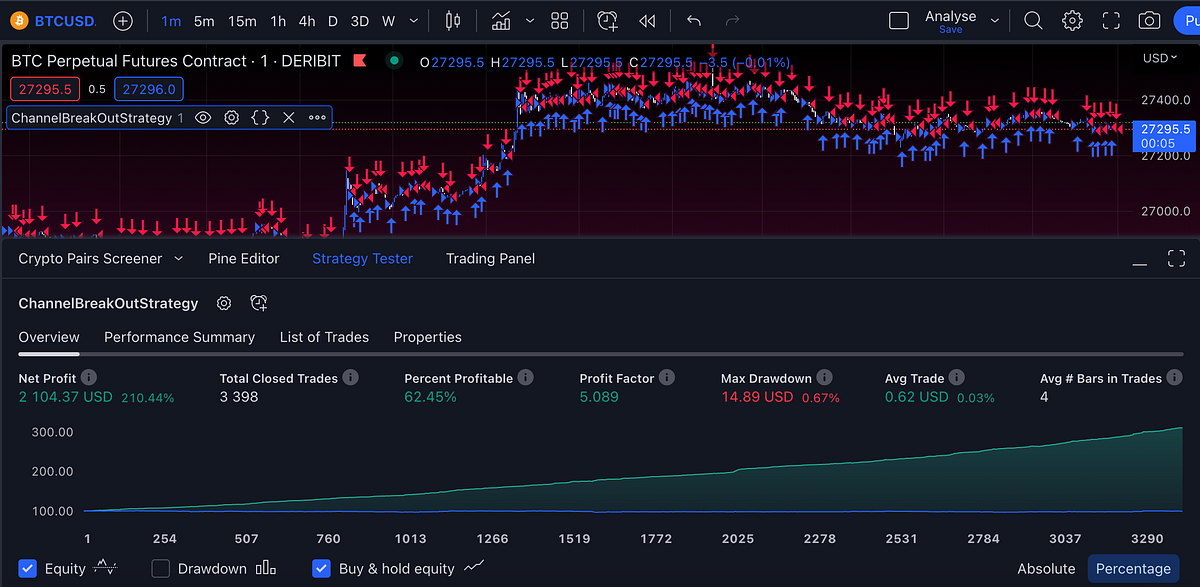Switch to the List of Trades tab

tap(324, 337)
